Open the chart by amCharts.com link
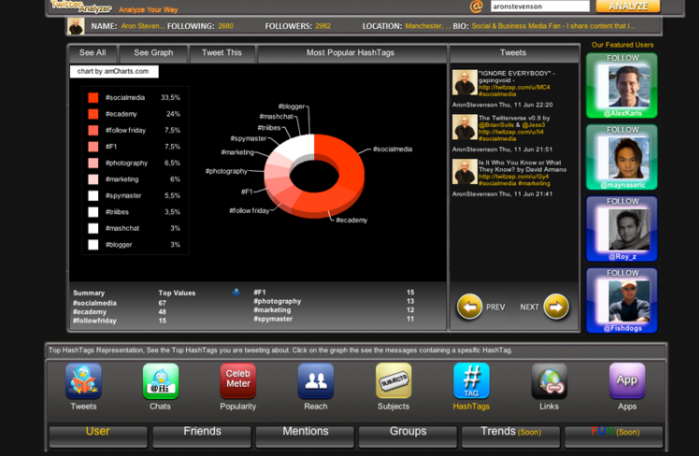Viewport: 699px width, 456px height. coord(114,71)
